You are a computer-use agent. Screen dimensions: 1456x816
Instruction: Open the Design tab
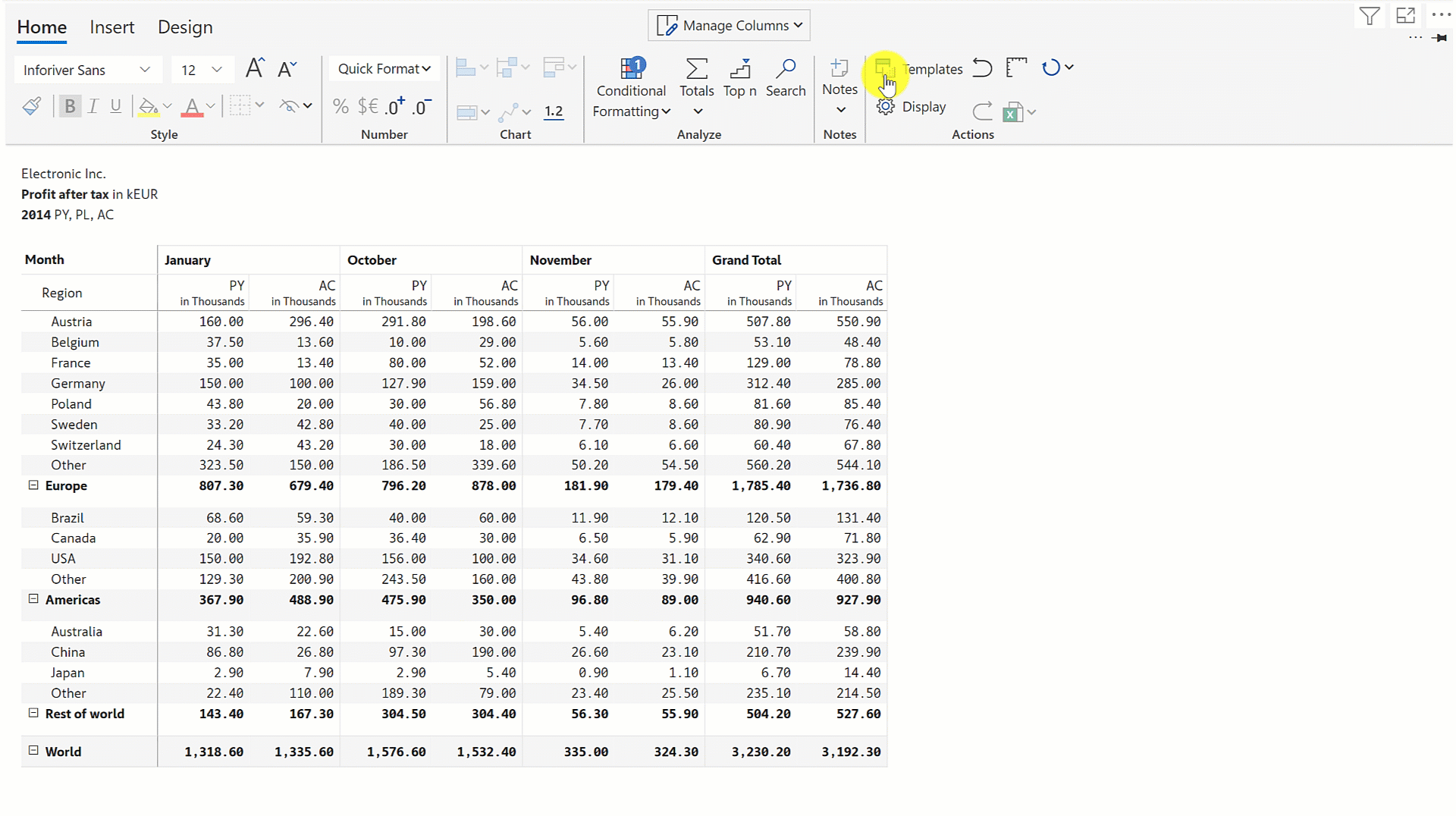coord(184,27)
